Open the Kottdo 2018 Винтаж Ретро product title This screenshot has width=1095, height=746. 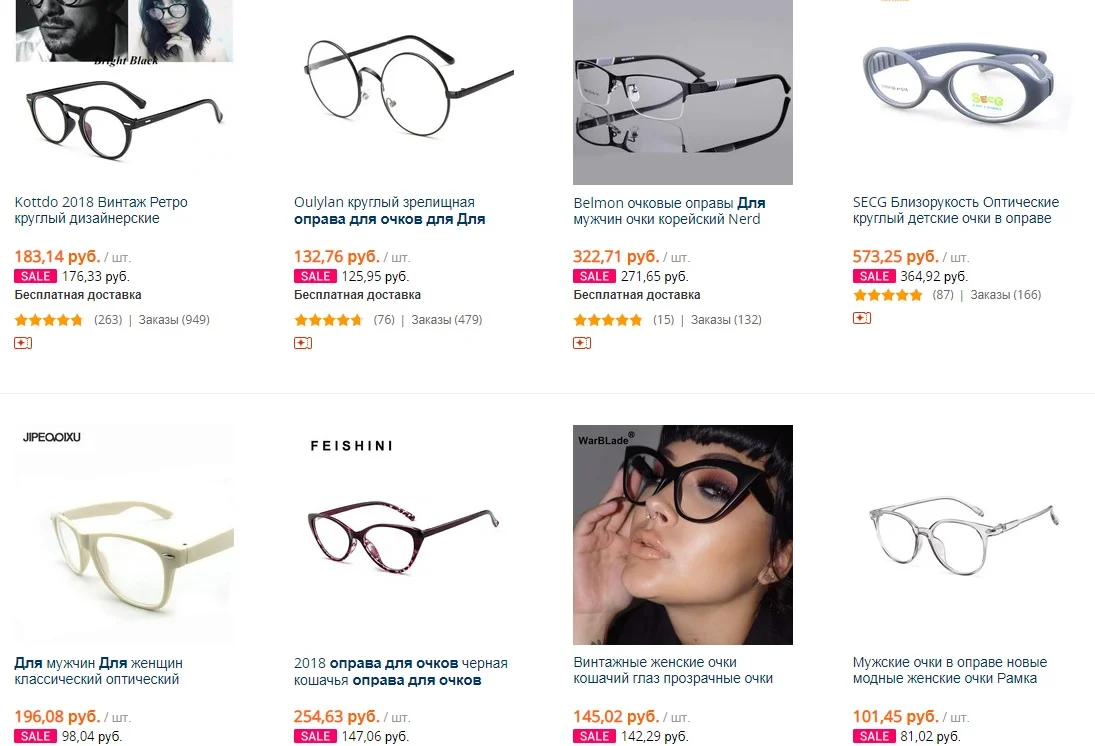[x=101, y=210]
